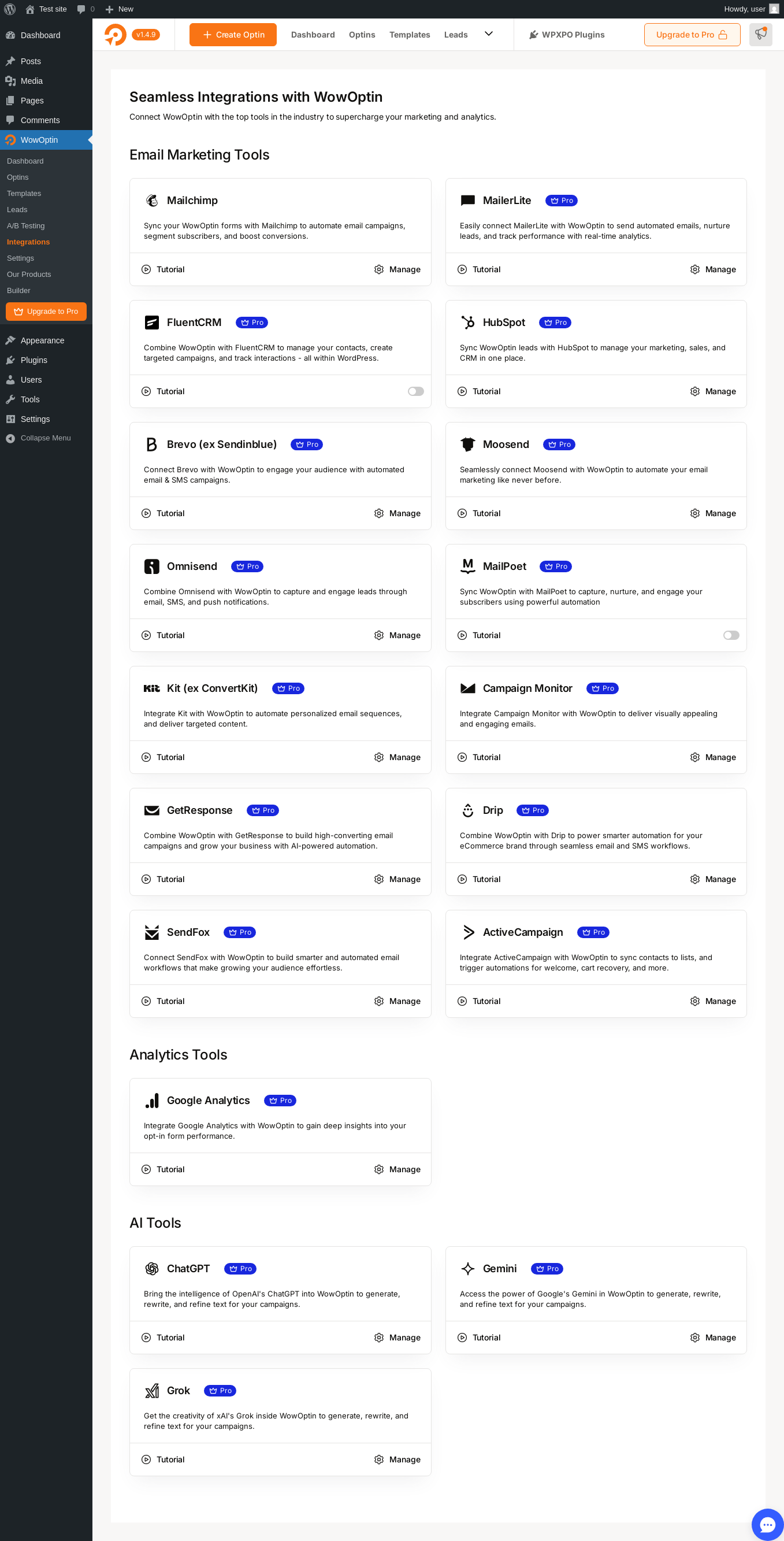Screen dimensions: 784x1541
Task: Open the live chat bubble icon
Action: [767, 1524]
